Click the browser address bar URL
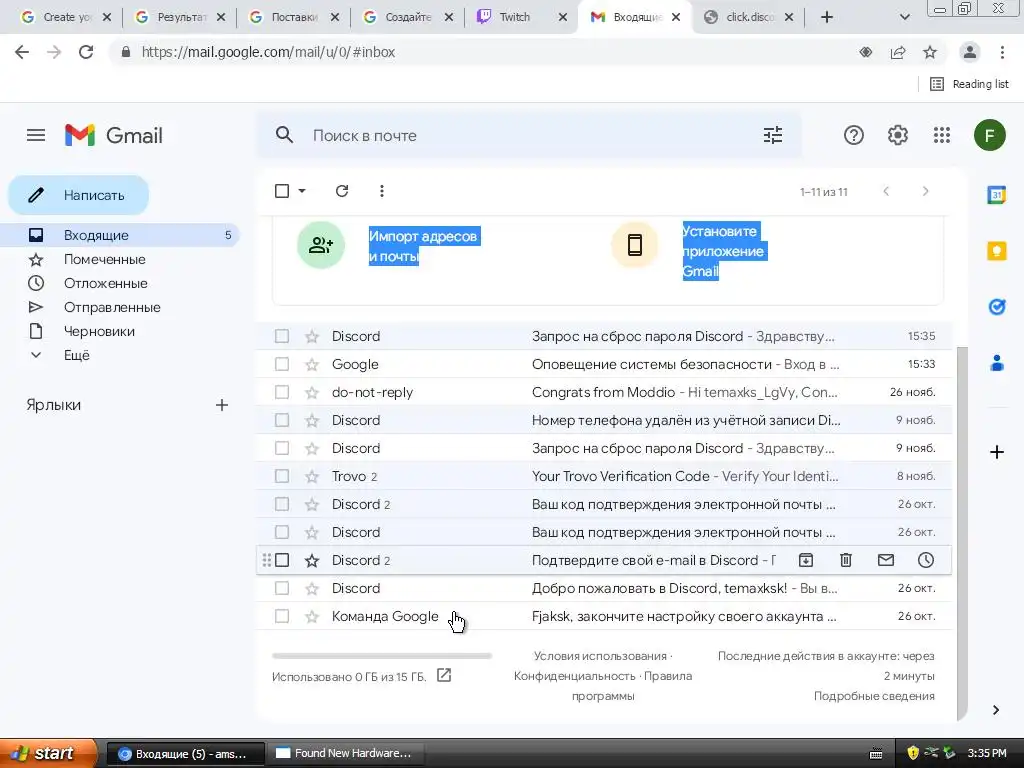The height and width of the screenshot is (768, 1024). [x=268, y=52]
